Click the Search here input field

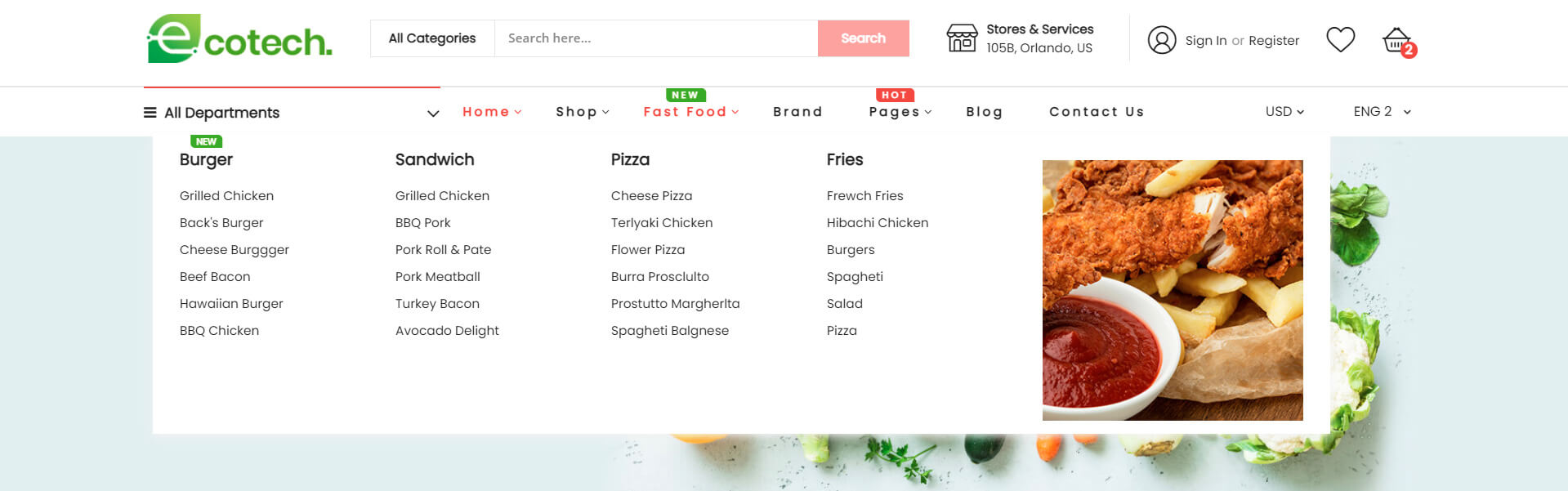(x=655, y=38)
